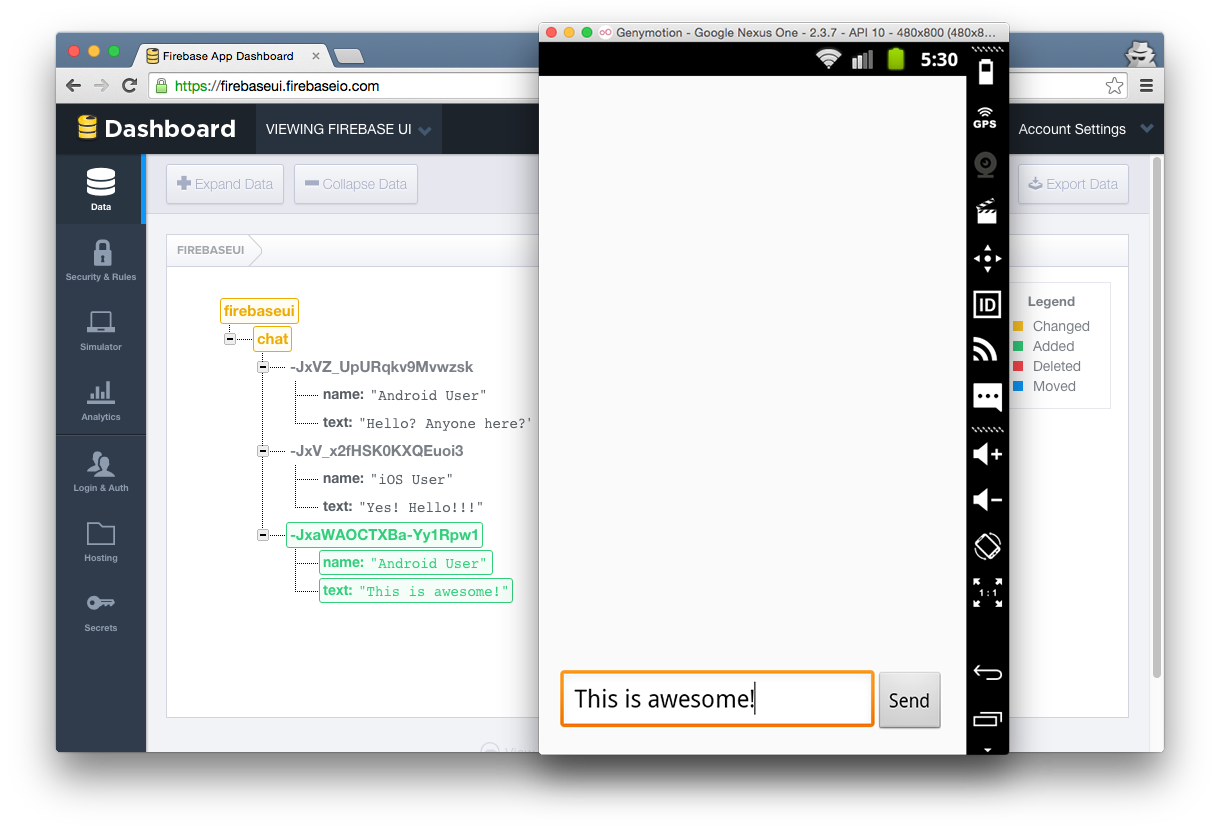This screenshot has width=1220, height=832.
Task: Click the emulator Wi-Fi status icon
Action: point(829,59)
